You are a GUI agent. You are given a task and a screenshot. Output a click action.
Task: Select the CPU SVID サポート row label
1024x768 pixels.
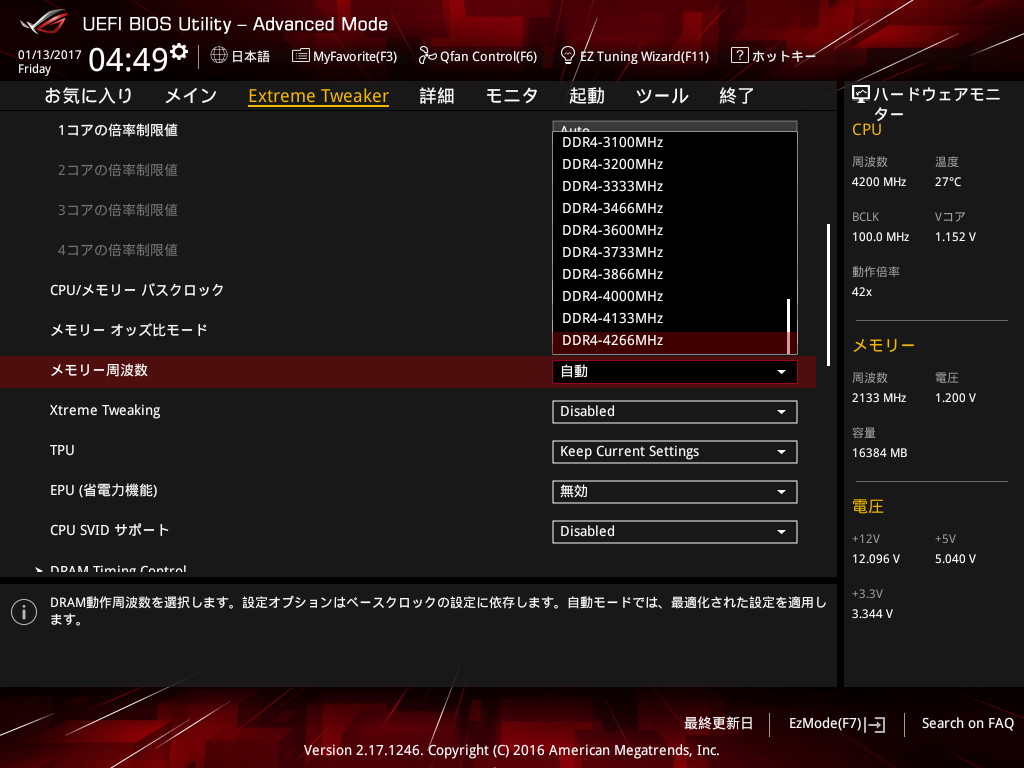(110, 530)
